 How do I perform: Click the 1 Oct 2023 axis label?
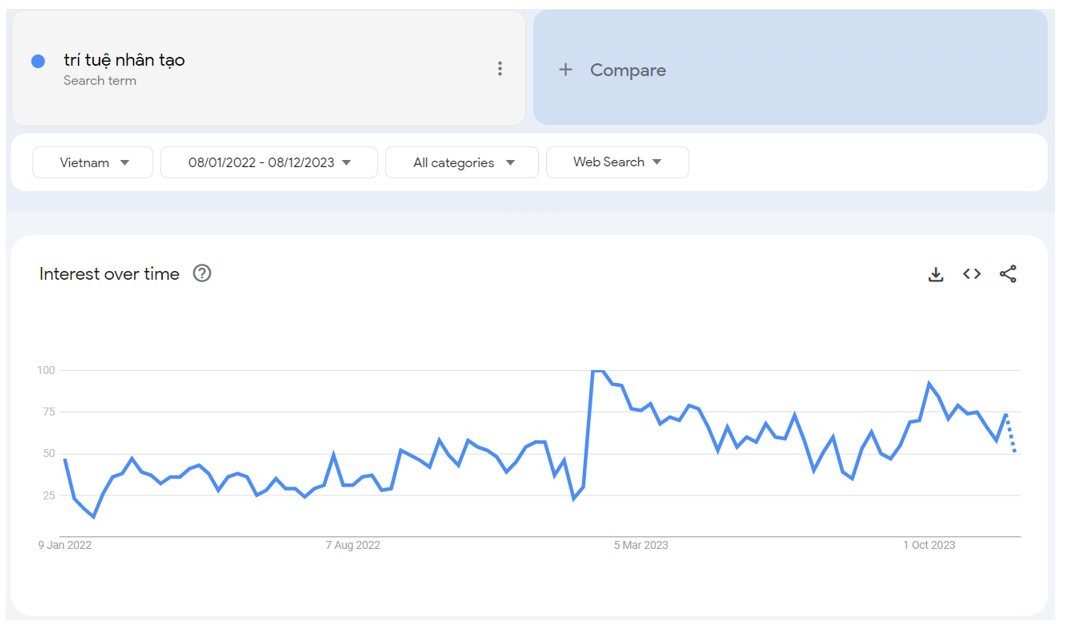(x=929, y=545)
